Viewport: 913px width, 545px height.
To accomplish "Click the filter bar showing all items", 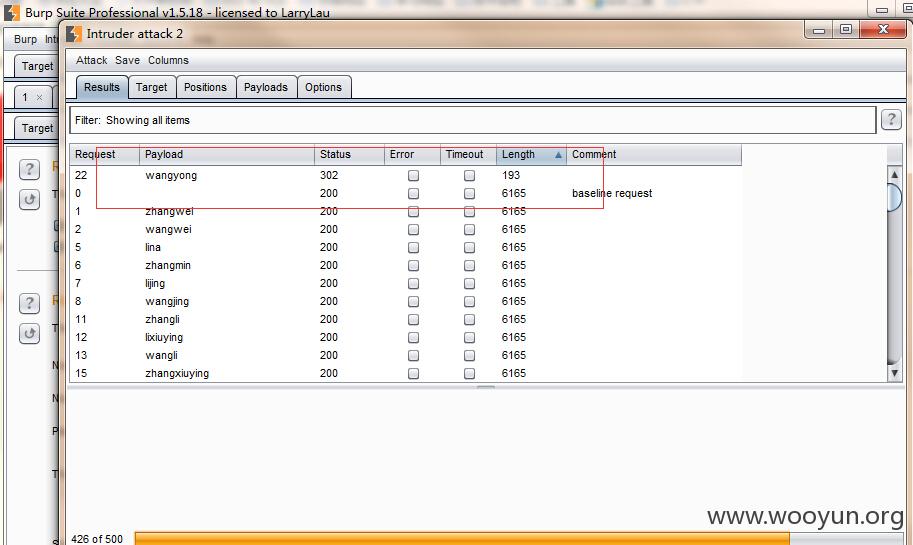I will click(x=473, y=120).
